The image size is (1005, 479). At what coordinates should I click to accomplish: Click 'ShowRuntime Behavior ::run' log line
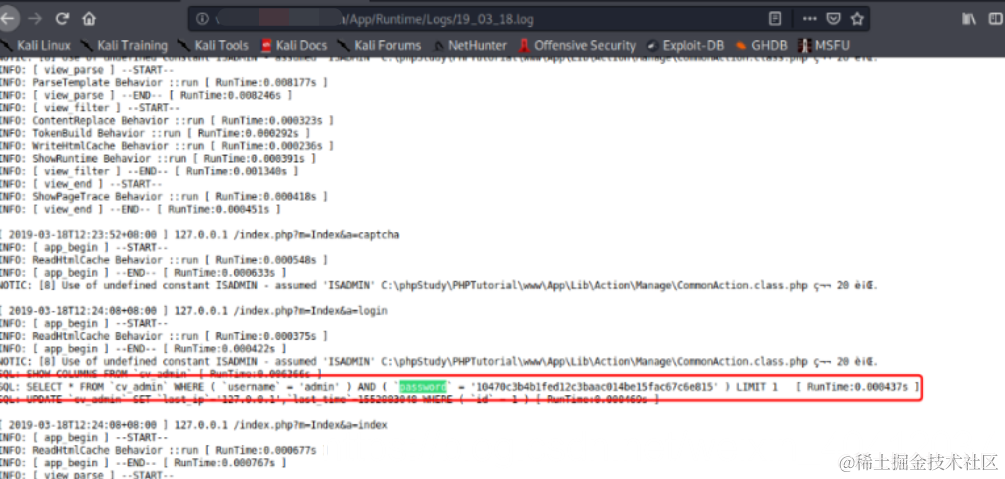click(157, 158)
